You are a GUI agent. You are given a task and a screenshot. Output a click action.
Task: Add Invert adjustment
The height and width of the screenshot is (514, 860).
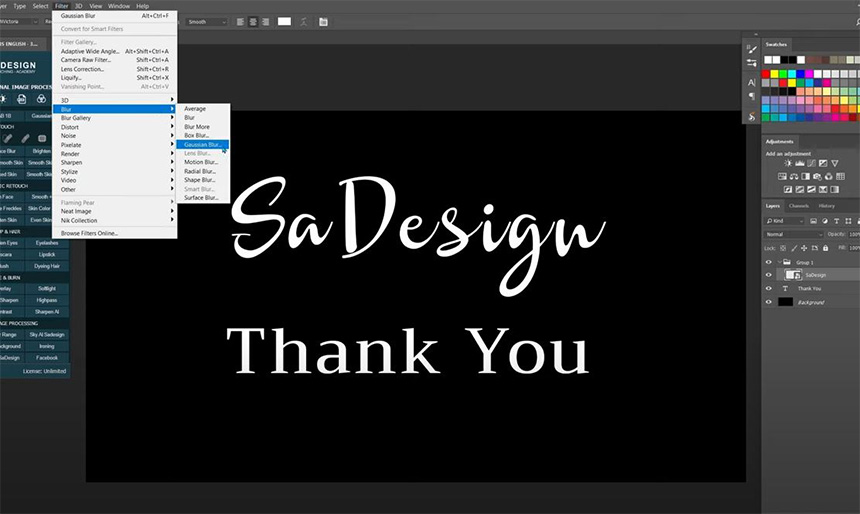tap(788, 190)
